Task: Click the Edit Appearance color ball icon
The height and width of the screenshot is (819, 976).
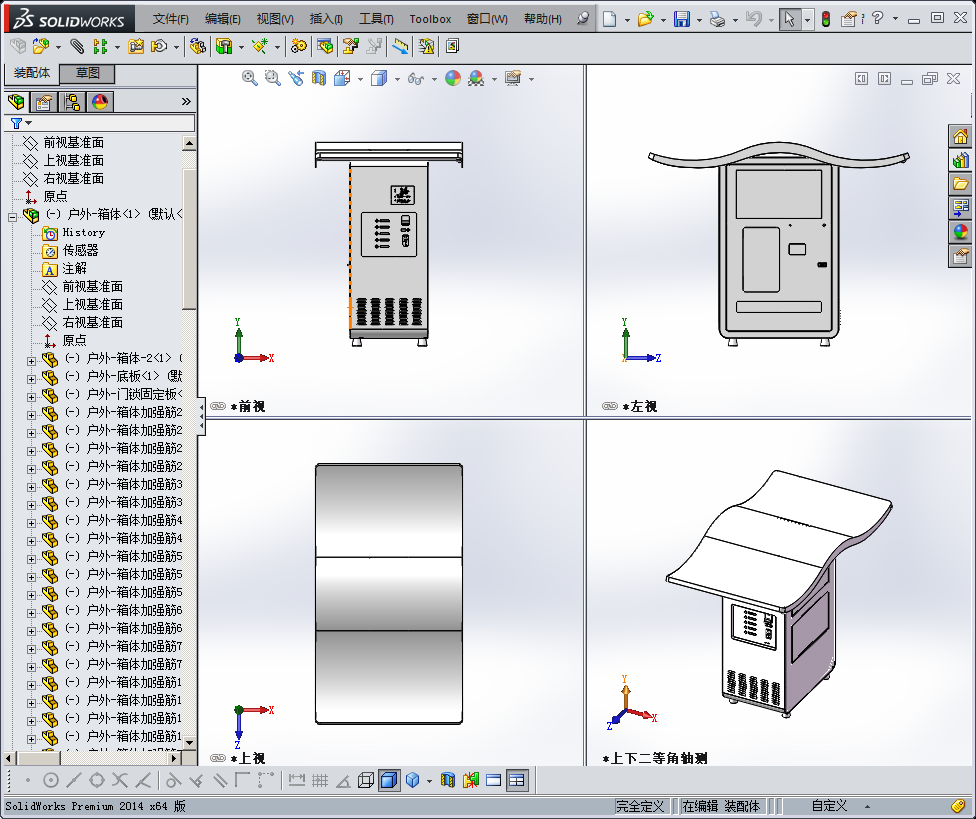Action: click(453, 78)
